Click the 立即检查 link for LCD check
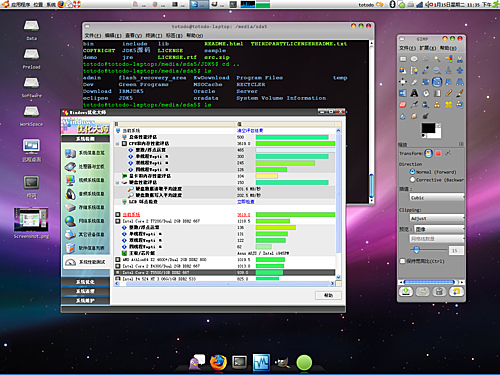The height and width of the screenshot is (375, 500). coord(245,202)
